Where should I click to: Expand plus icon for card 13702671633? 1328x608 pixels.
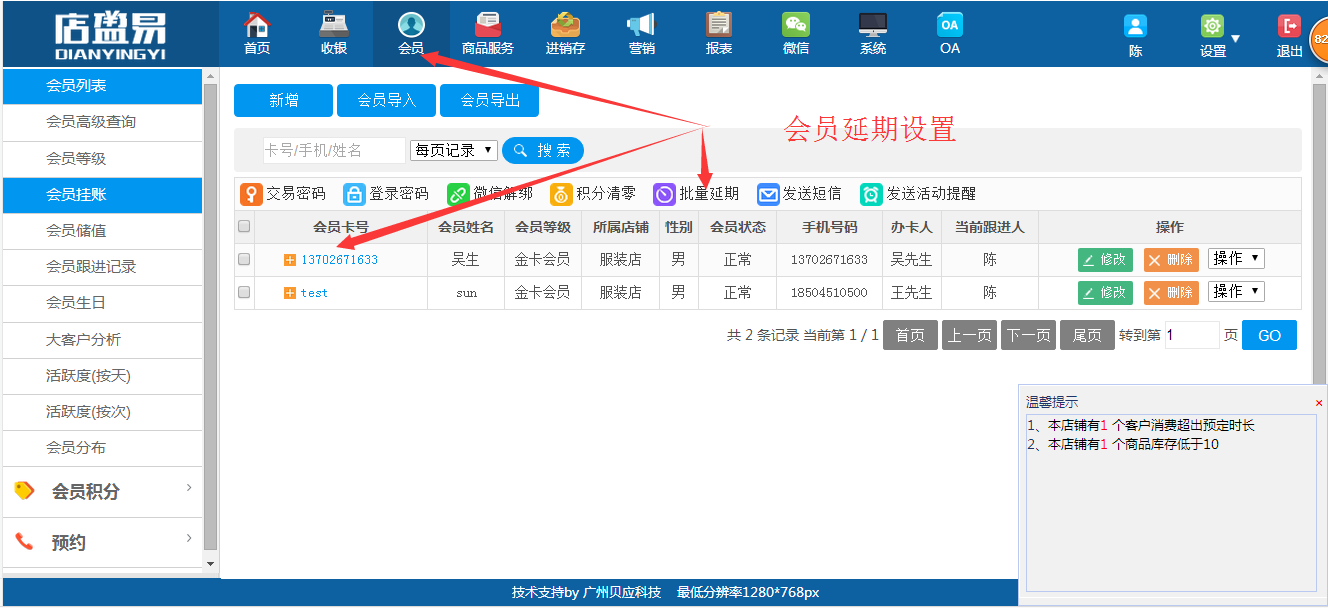coord(290,260)
